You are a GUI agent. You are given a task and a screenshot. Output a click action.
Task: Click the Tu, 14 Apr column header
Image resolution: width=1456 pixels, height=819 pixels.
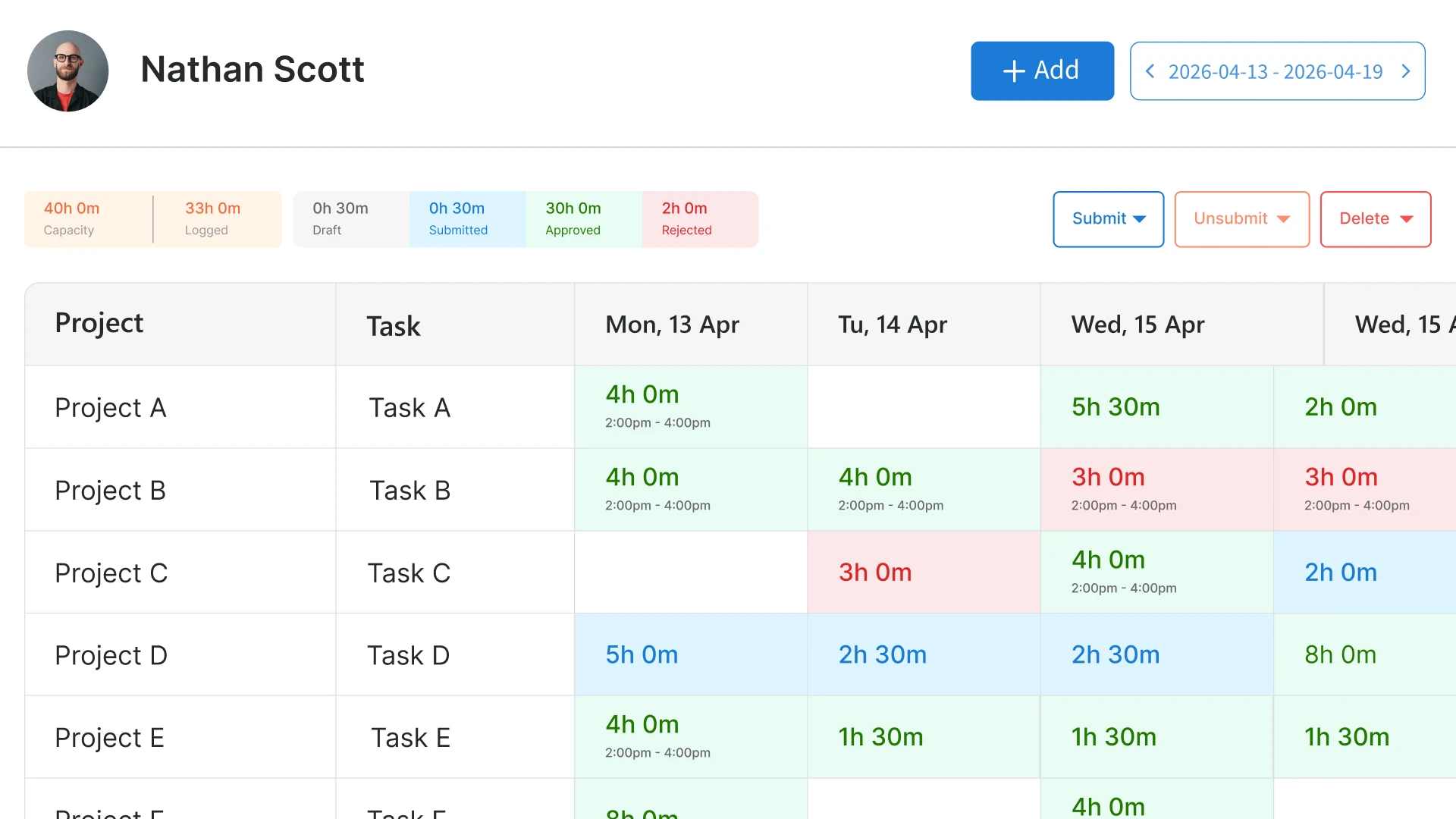(924, 325)
